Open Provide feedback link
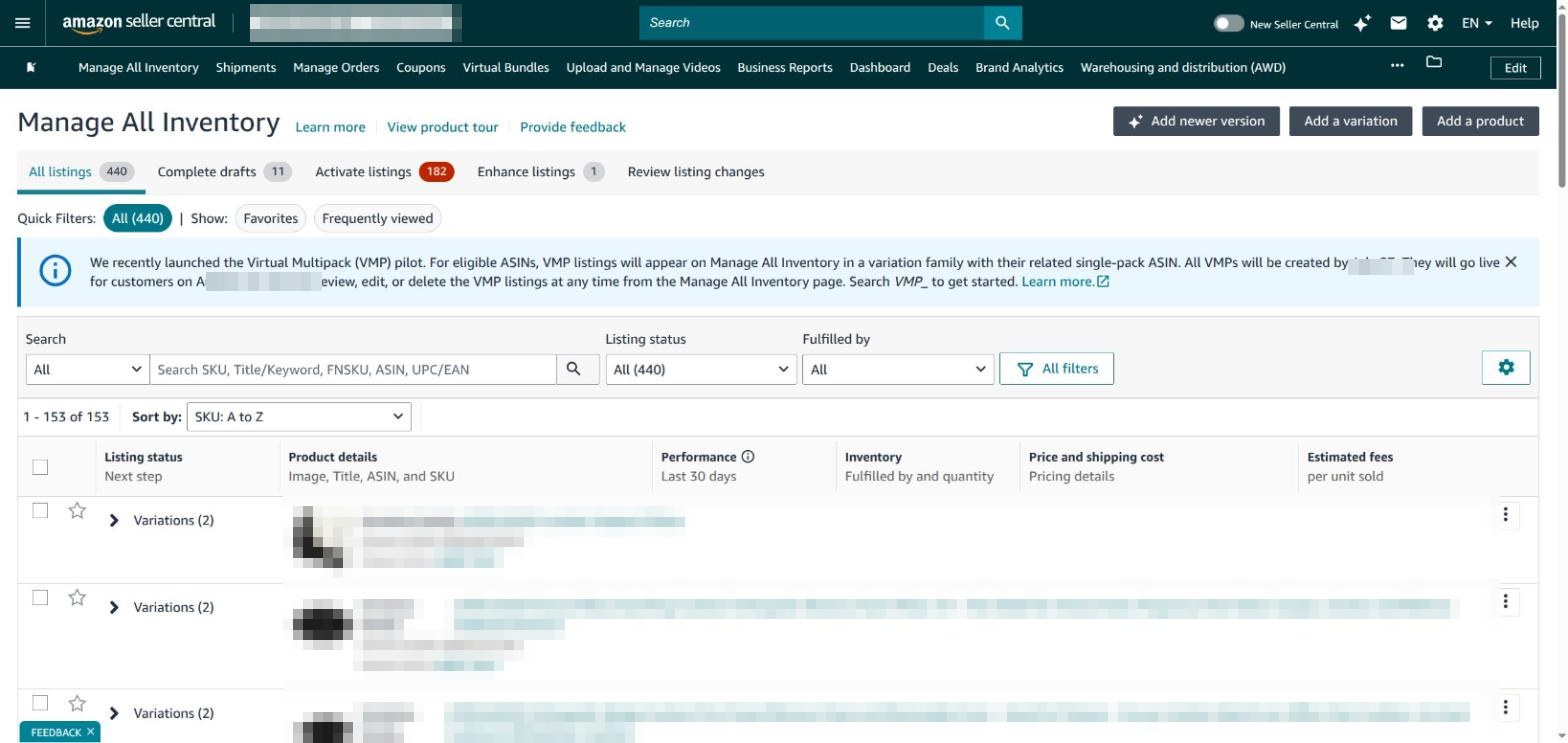Viewport: 1568px width, 743px height. coord(573,127)
